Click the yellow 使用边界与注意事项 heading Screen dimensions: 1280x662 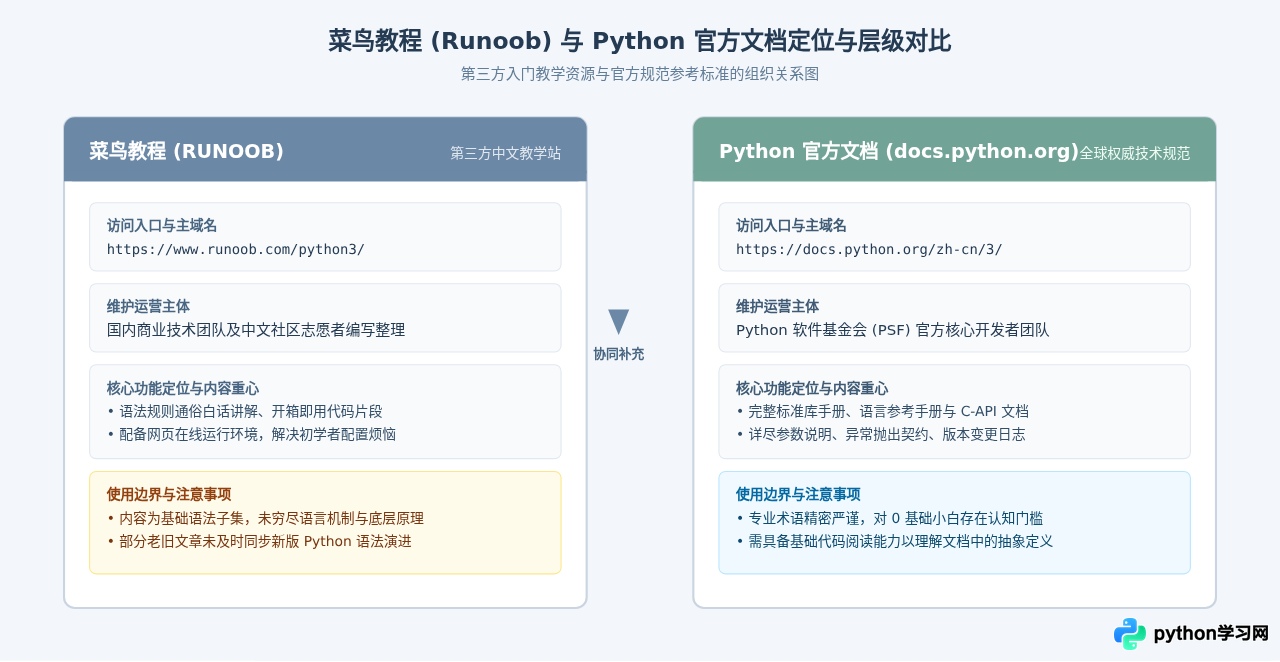click(x=169, y=494)
